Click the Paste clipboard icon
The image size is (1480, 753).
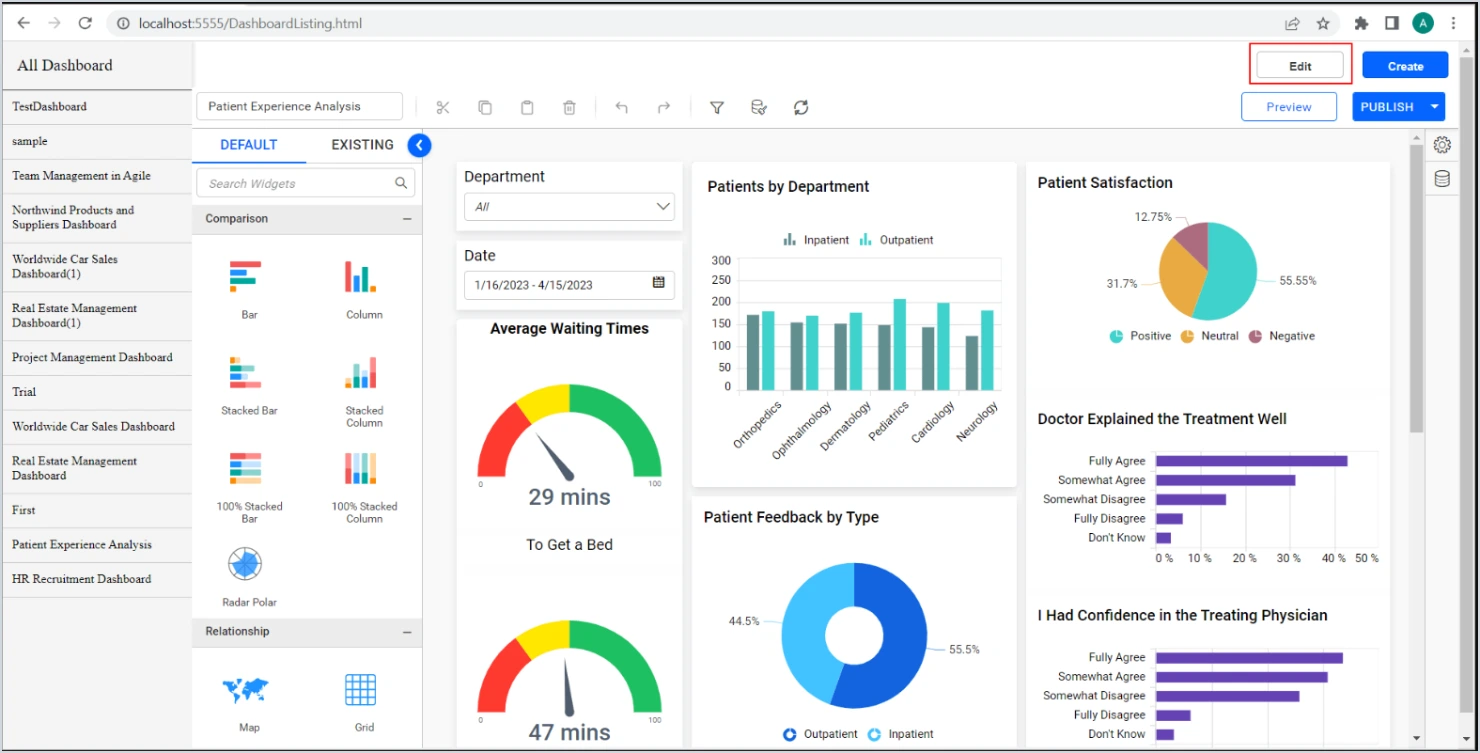pos(527,107)
